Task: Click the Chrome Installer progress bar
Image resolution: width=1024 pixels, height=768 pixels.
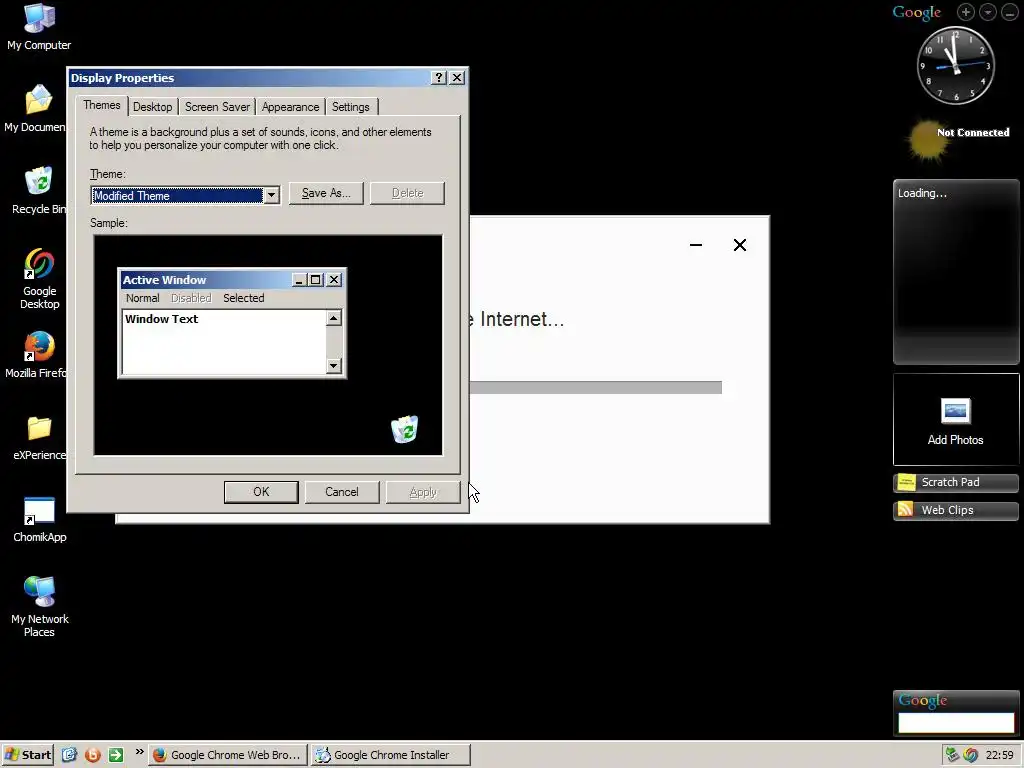Action: tap(595, 388)
